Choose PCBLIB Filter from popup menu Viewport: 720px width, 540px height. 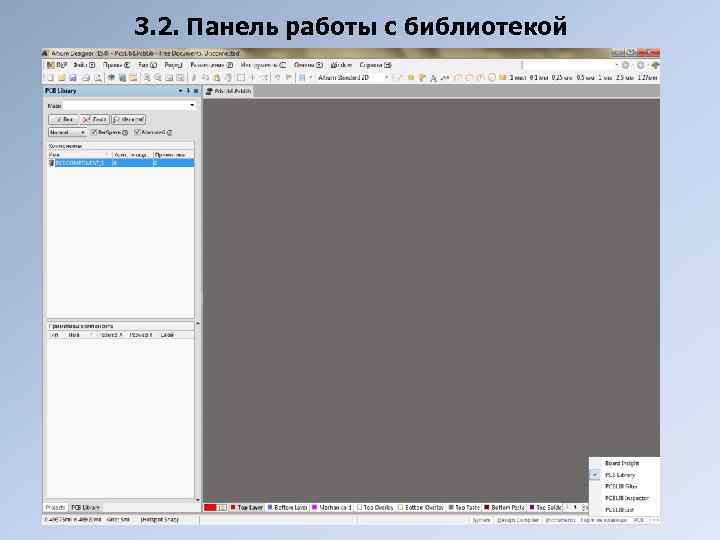pos(621,486)
